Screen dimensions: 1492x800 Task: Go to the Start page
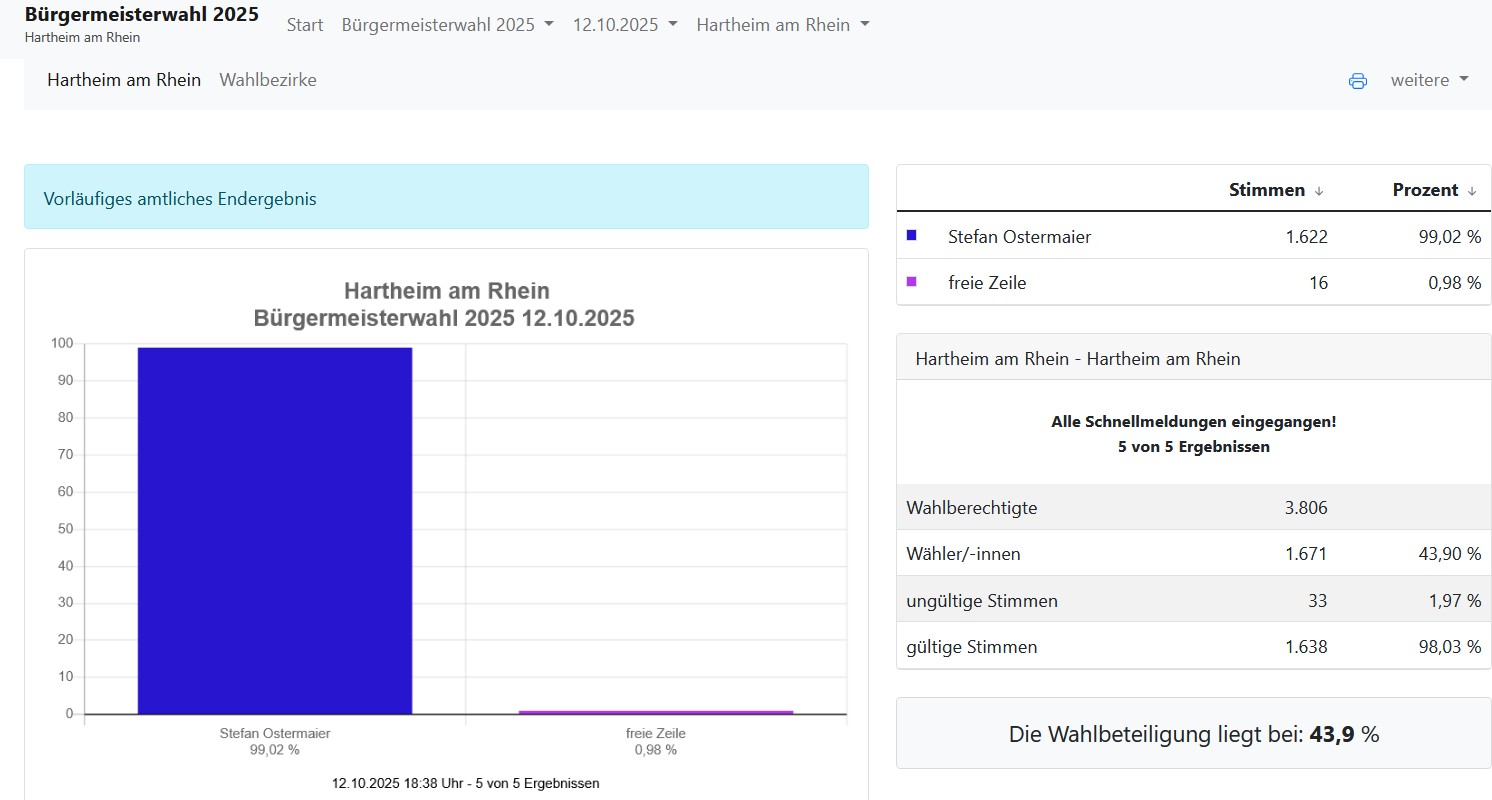pyautogui.click(x=305, y=25)
